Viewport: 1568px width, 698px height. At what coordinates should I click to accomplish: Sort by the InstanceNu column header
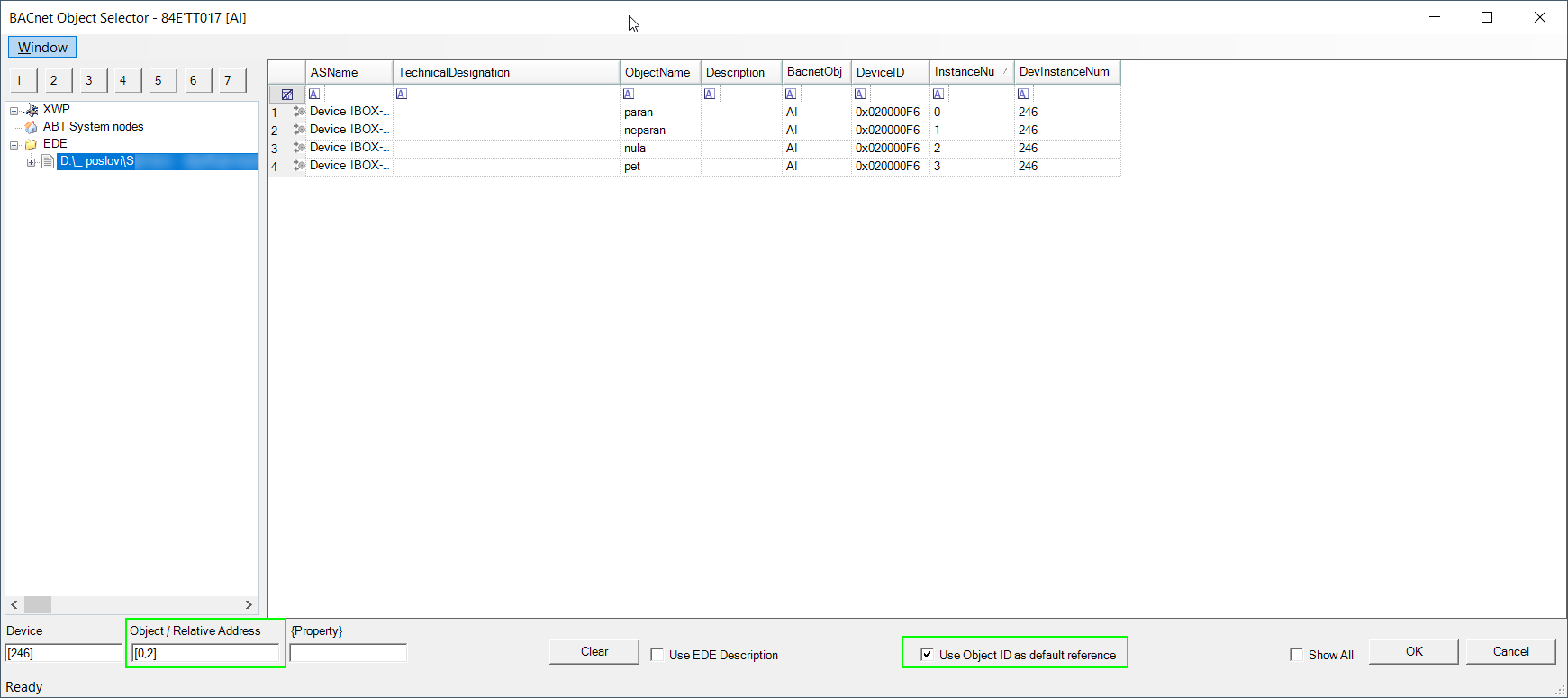[x=965, y=72]
